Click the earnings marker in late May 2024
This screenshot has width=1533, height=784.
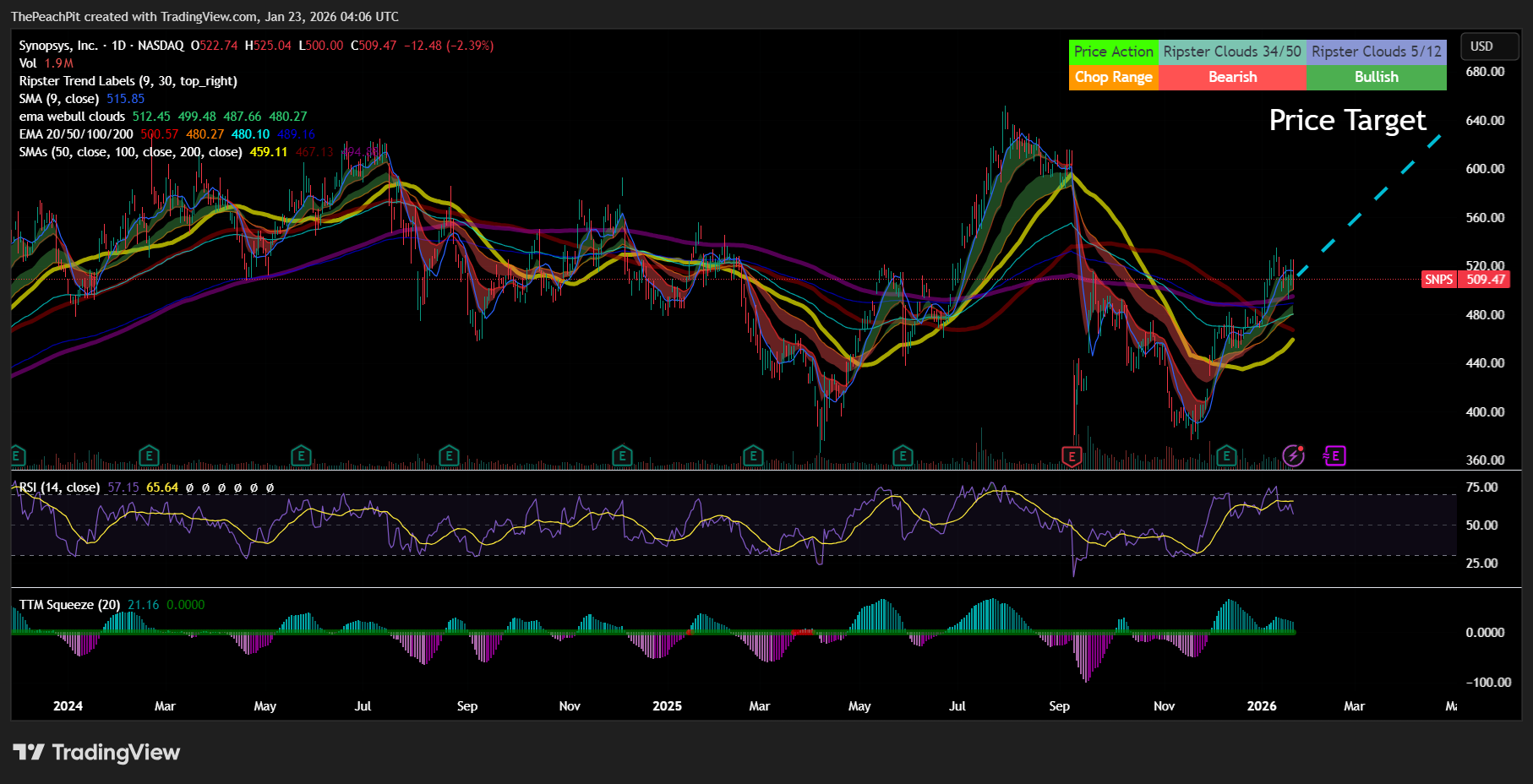(301, 456)
